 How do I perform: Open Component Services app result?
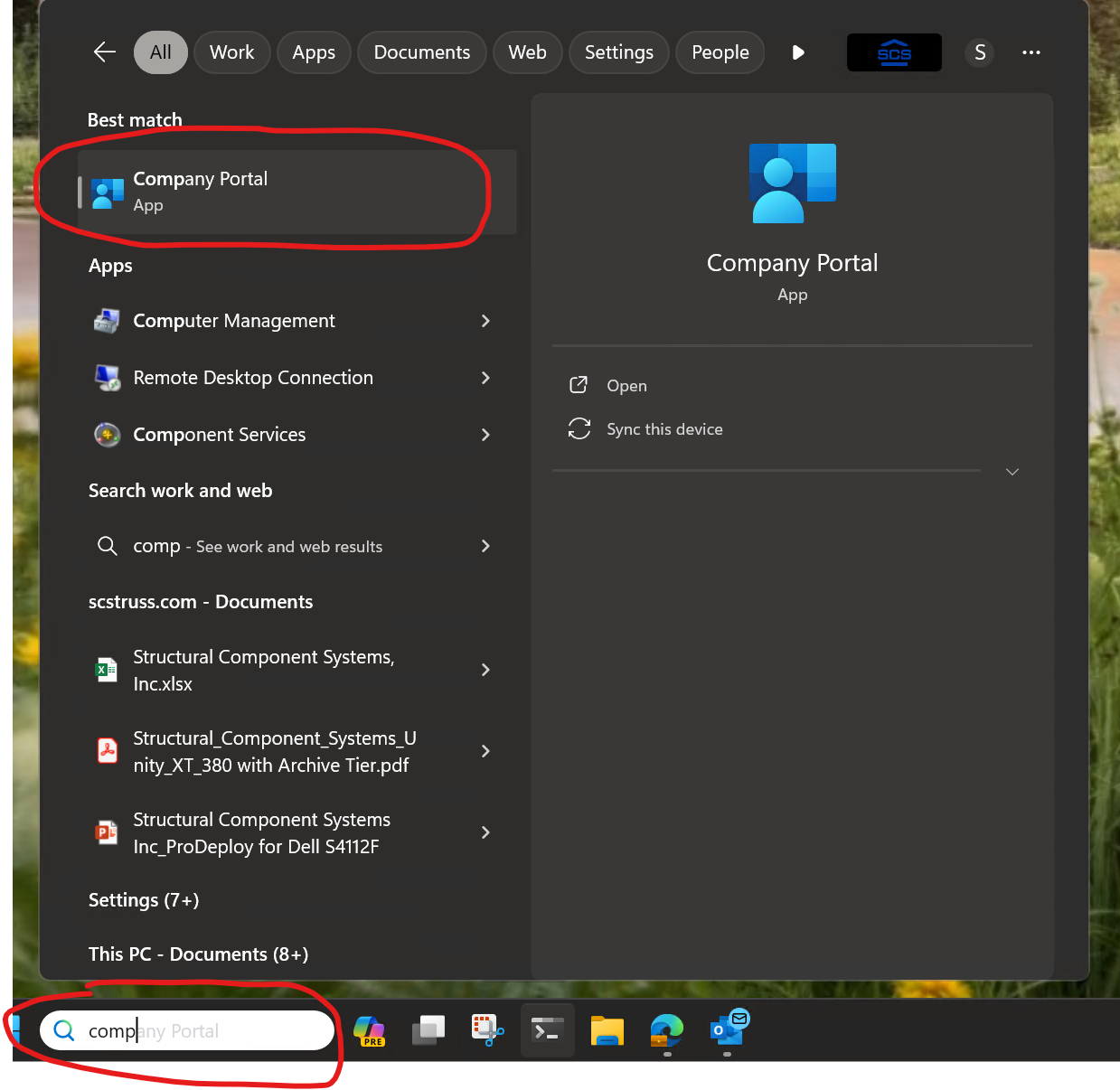[297, 435]
